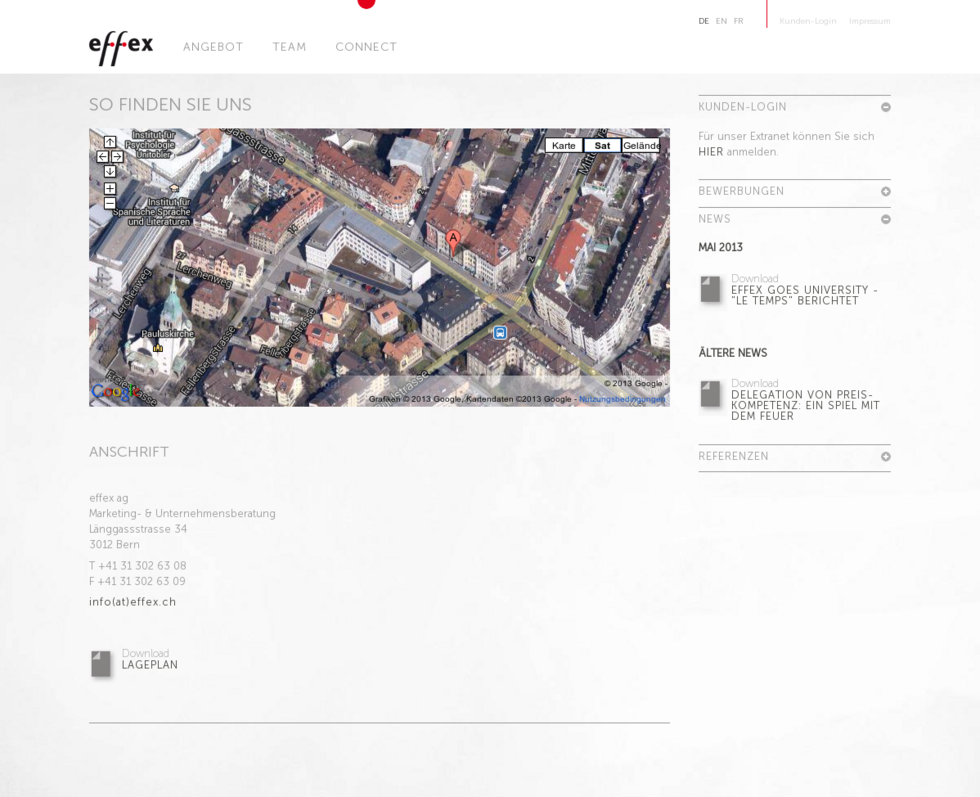Select FR language

(739, 21)
